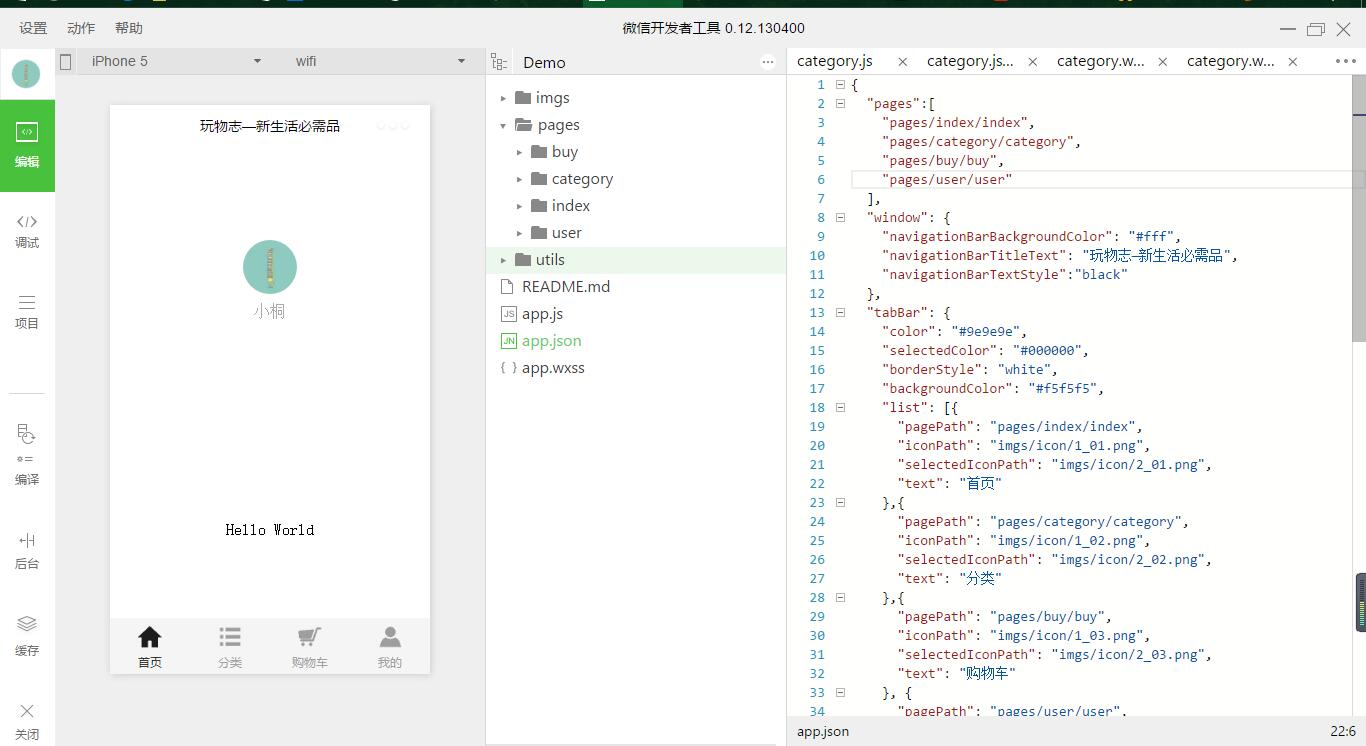Screen dimensions: 1366x746
Task: Fold the "pages" array at line 2
Action: (840, 103)
